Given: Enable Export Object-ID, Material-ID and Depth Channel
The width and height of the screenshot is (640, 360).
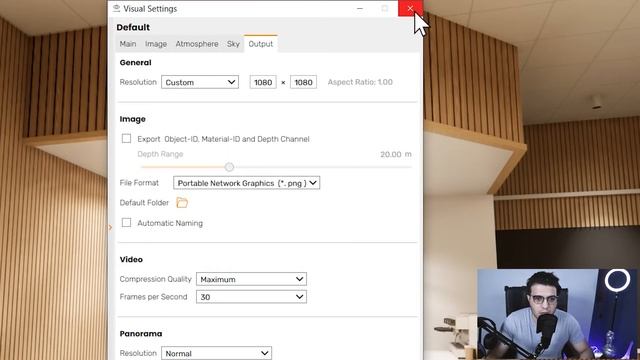Looking at the screenshot, I should 127,139.
